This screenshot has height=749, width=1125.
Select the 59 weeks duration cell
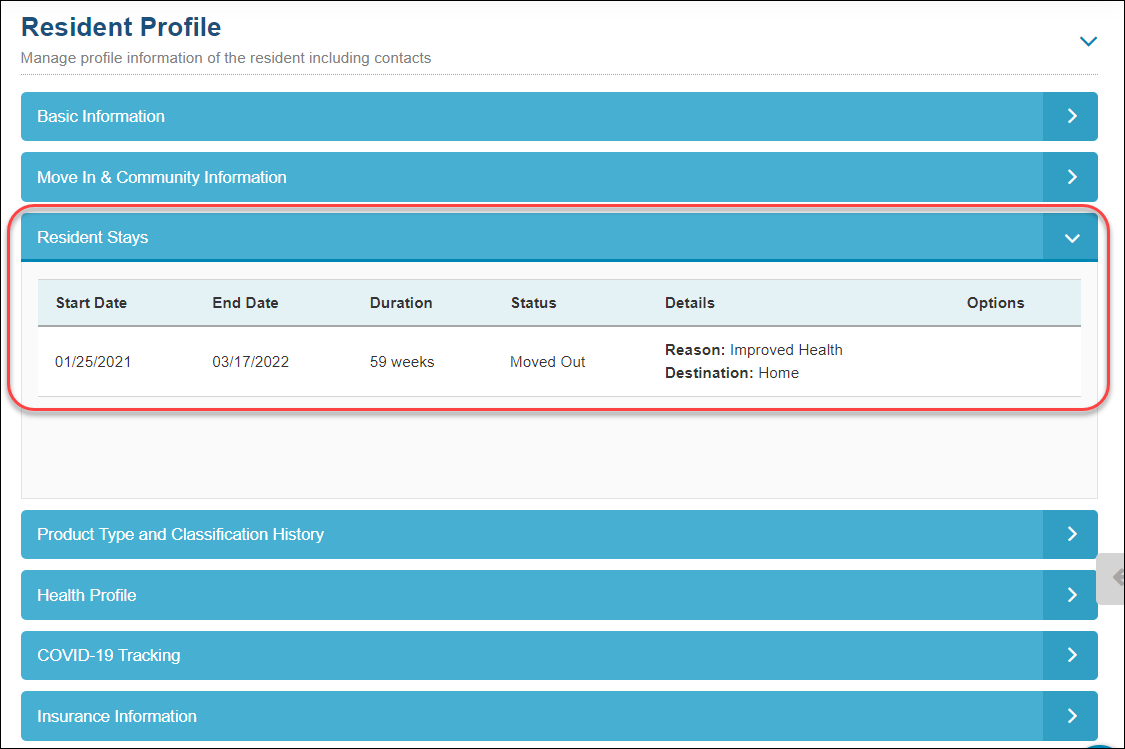coord(402,362)
